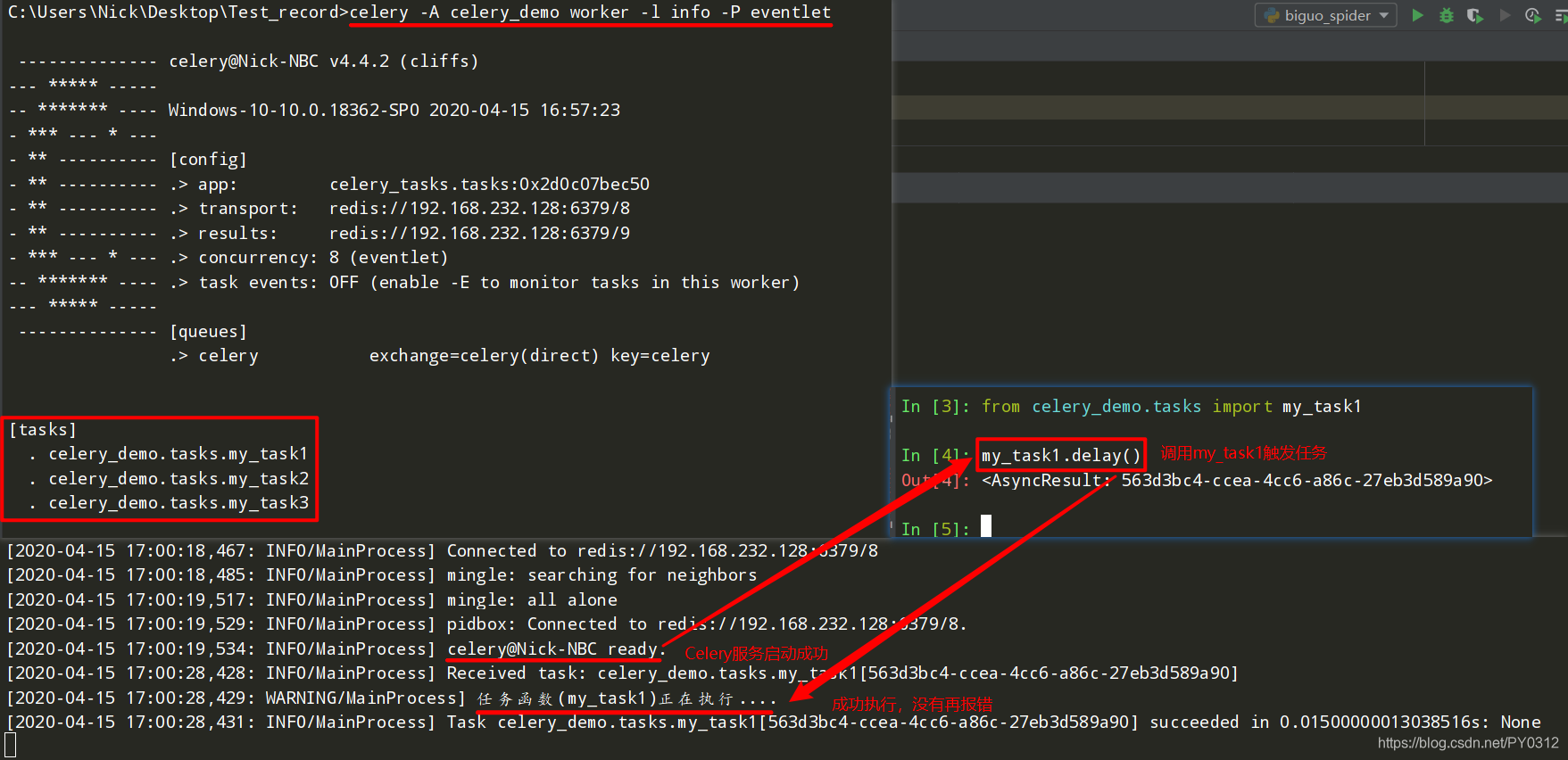Screen dimensions: 1568x760
Task: Click 'mingle: all alone' log line
Action: (x=312, y=600)
